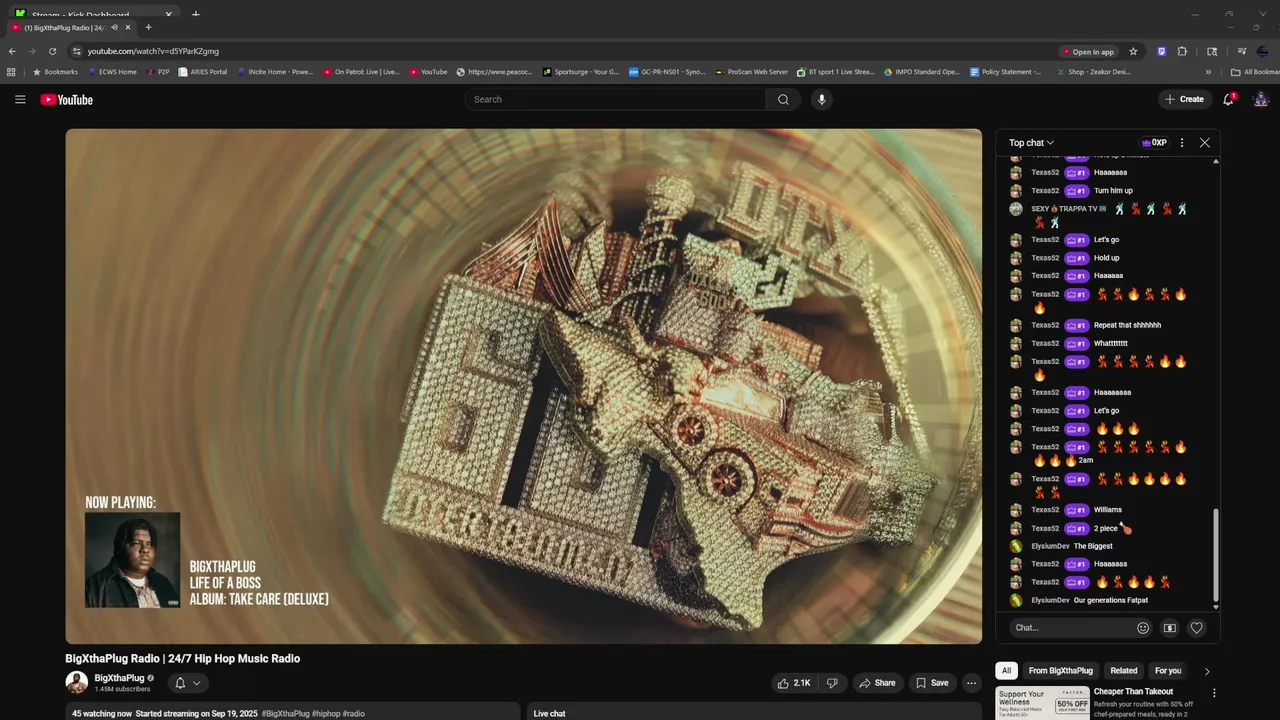Open the 0XP channel points badge
The height and width of the screenshot is (720, 1280).
(x=1154, y=143)
